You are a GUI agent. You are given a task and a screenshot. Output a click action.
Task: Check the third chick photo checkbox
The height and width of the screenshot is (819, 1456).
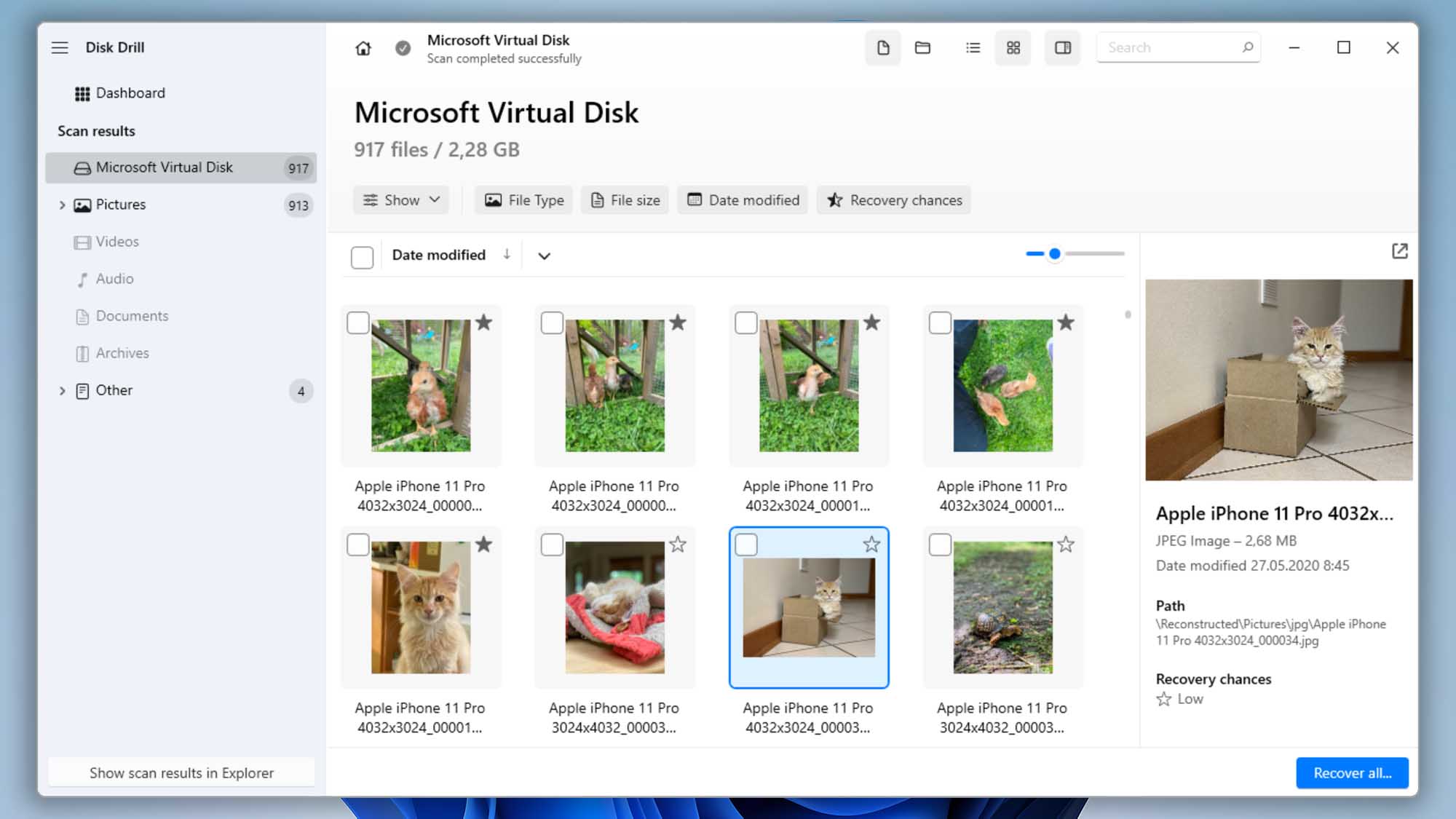pyautogui.click(x=746, y=323)
